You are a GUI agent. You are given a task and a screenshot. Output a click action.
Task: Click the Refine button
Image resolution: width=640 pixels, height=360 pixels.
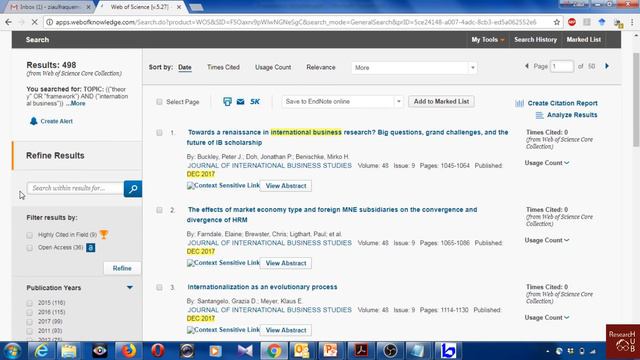(122, 268)
